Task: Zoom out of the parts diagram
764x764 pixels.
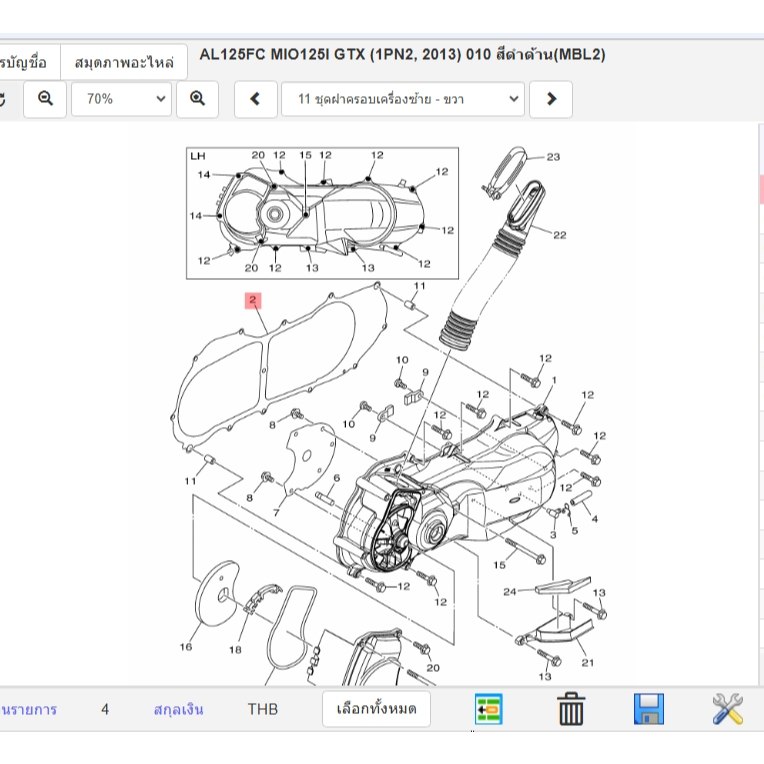Action: 45,99
